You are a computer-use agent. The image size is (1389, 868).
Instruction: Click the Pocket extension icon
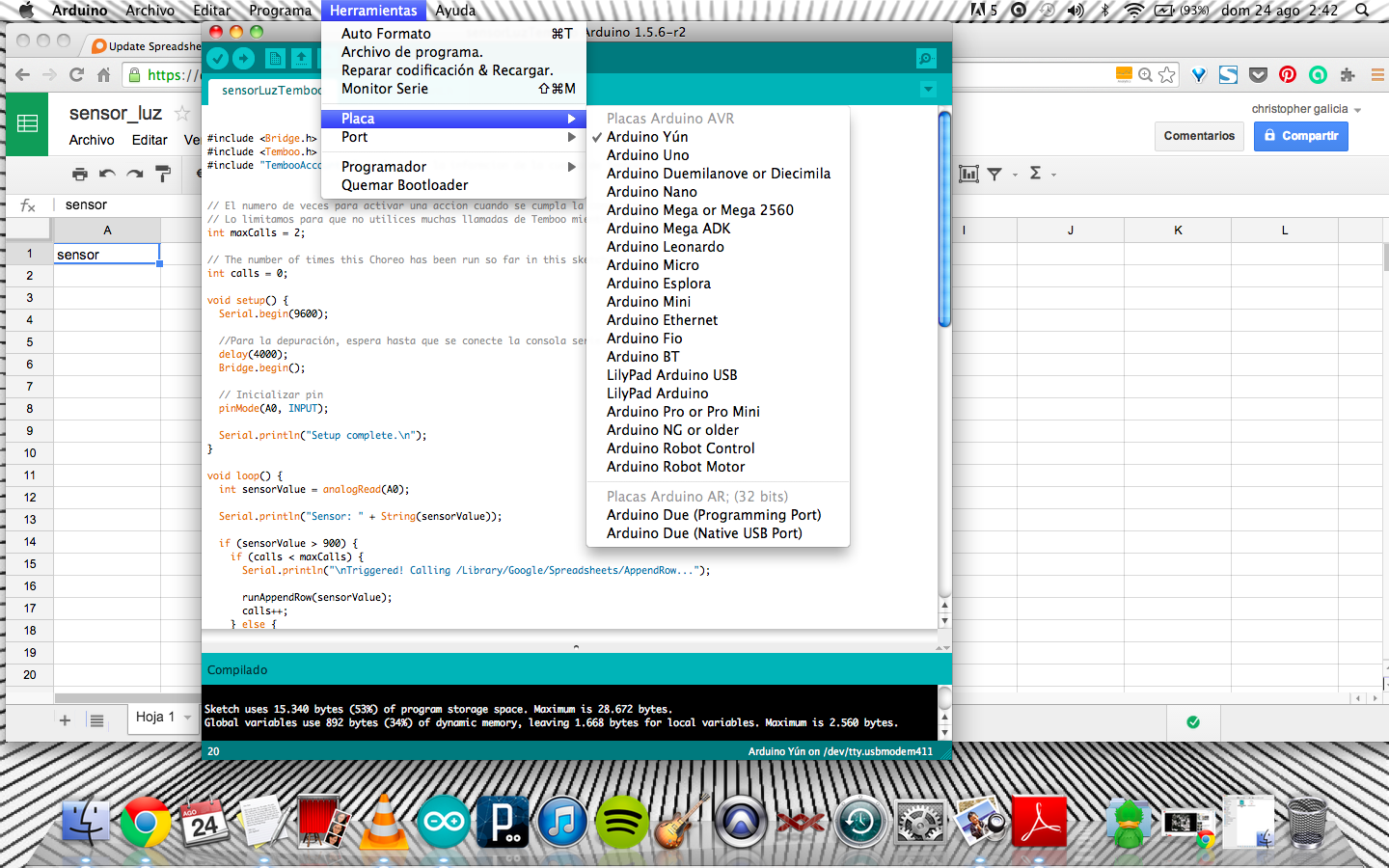(1258, 74)
